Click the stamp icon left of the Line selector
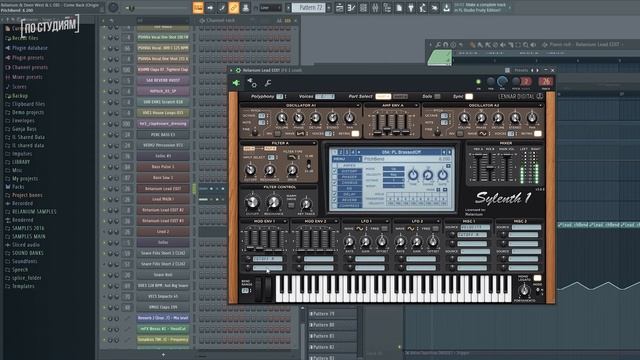This screenshot has height=360, width=640. pyautogui.click(x=245, y=8)
